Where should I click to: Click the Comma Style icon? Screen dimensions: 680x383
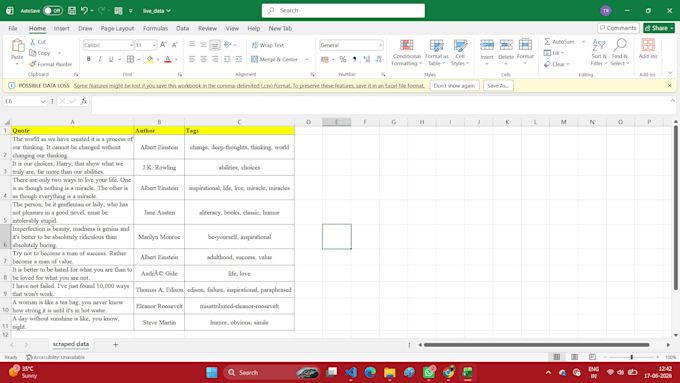[x=354, y=59]
